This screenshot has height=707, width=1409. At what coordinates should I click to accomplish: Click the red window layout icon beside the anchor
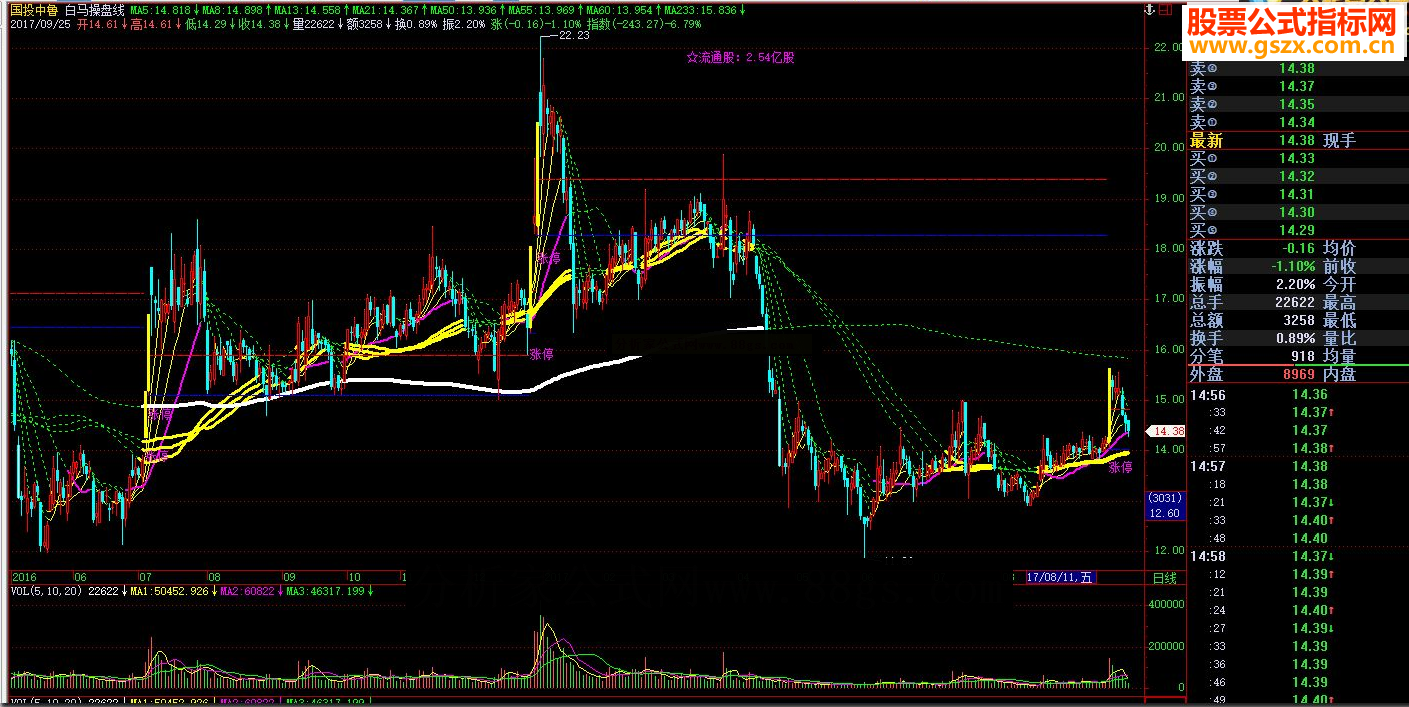1164,10
